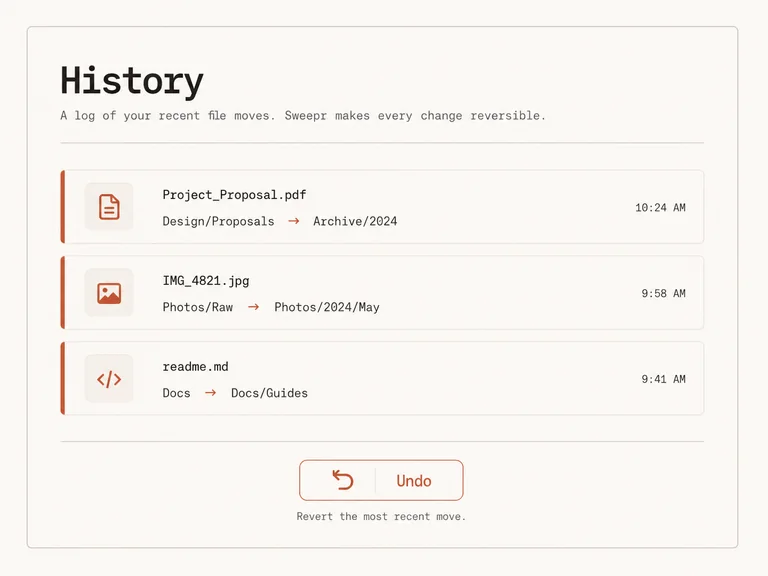Click the 'A log of your recent file moves' subtitle

[x=303, y=116]
